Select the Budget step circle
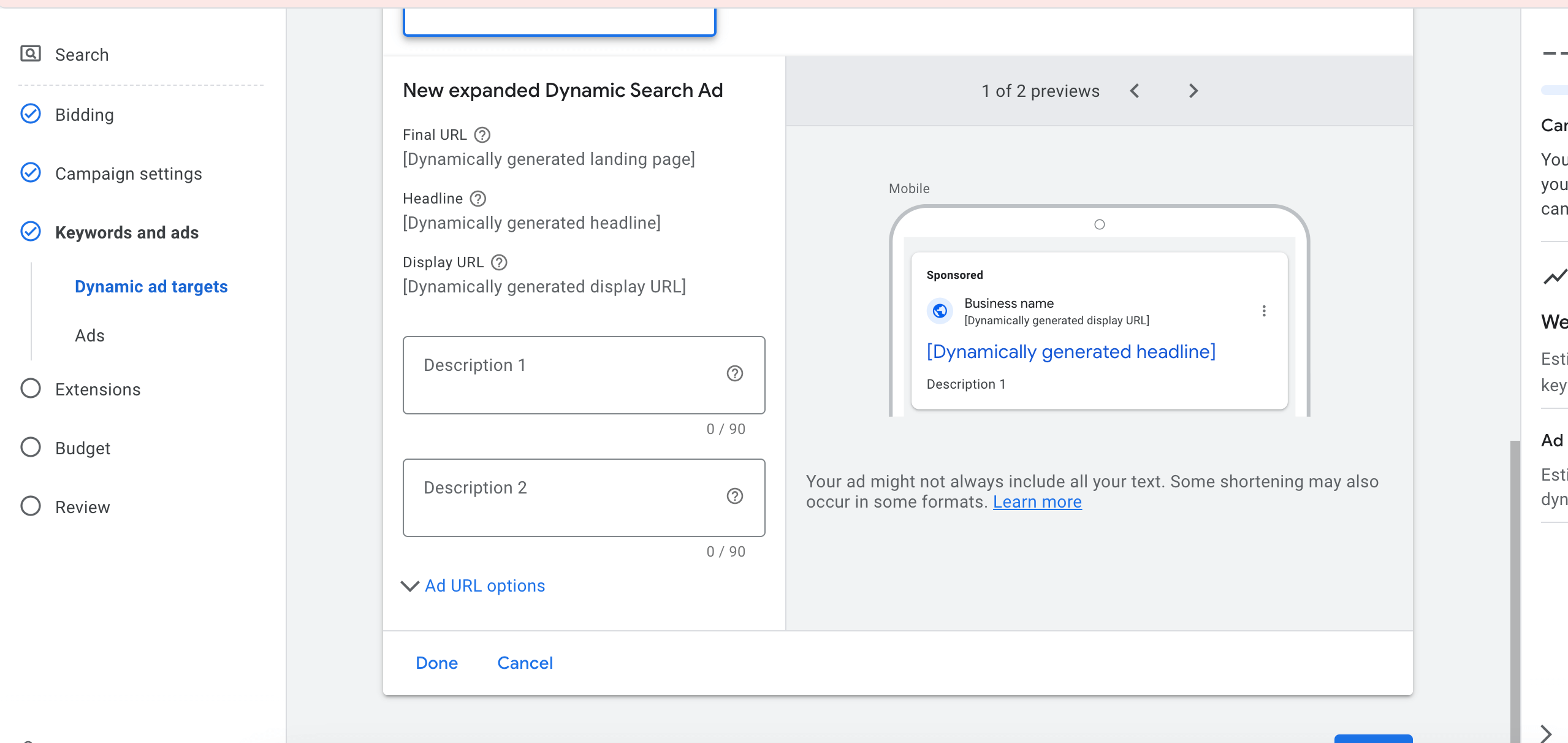The width and height of the screenshot is (1568, 743). 31,448
